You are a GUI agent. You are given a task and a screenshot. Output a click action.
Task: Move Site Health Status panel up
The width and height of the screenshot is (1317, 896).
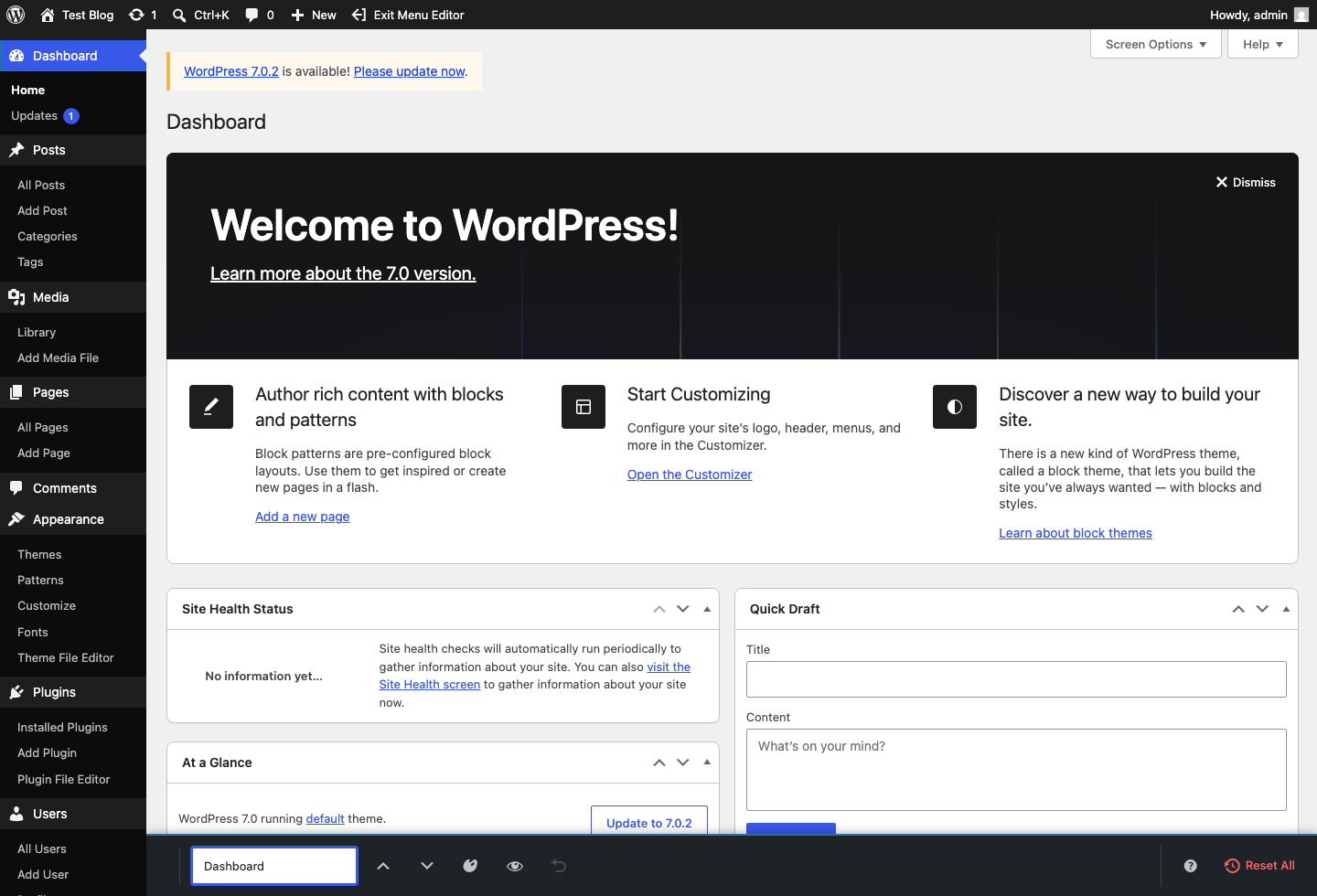click(659, 609)
